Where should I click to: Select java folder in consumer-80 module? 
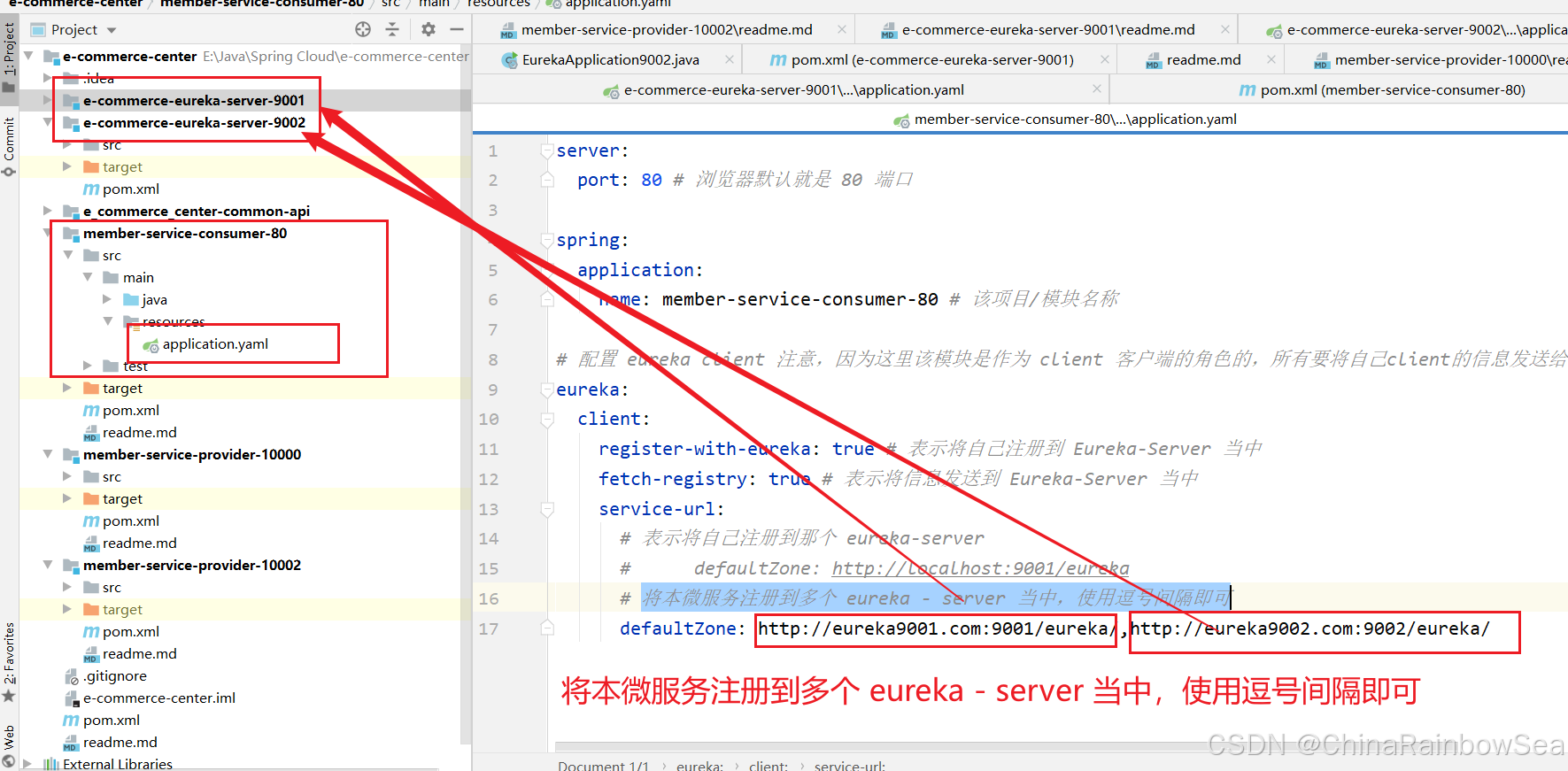(154, 299)
